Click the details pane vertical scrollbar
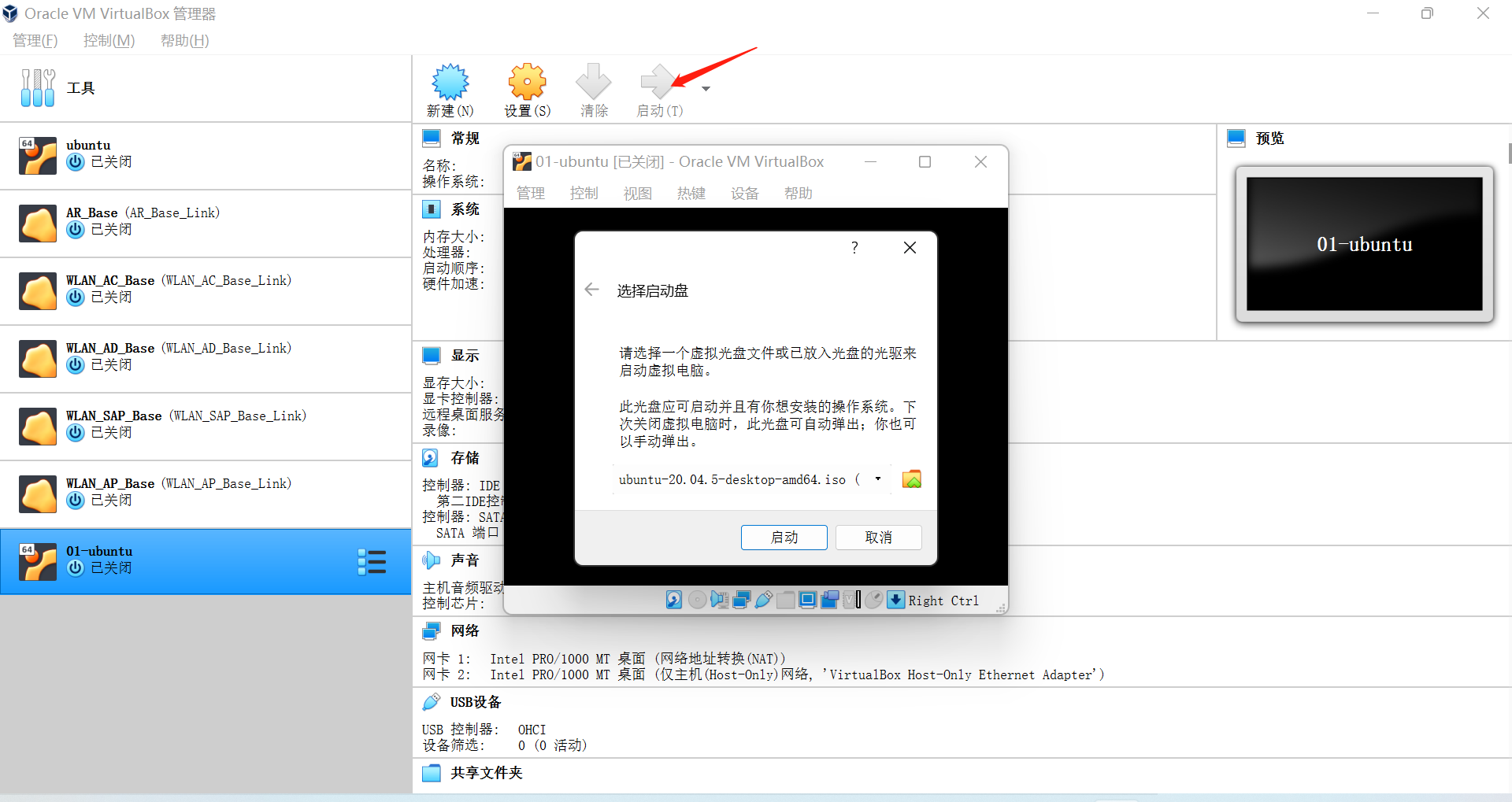This screenshot has height=802, width=1512. click(x=1509, y=153)
